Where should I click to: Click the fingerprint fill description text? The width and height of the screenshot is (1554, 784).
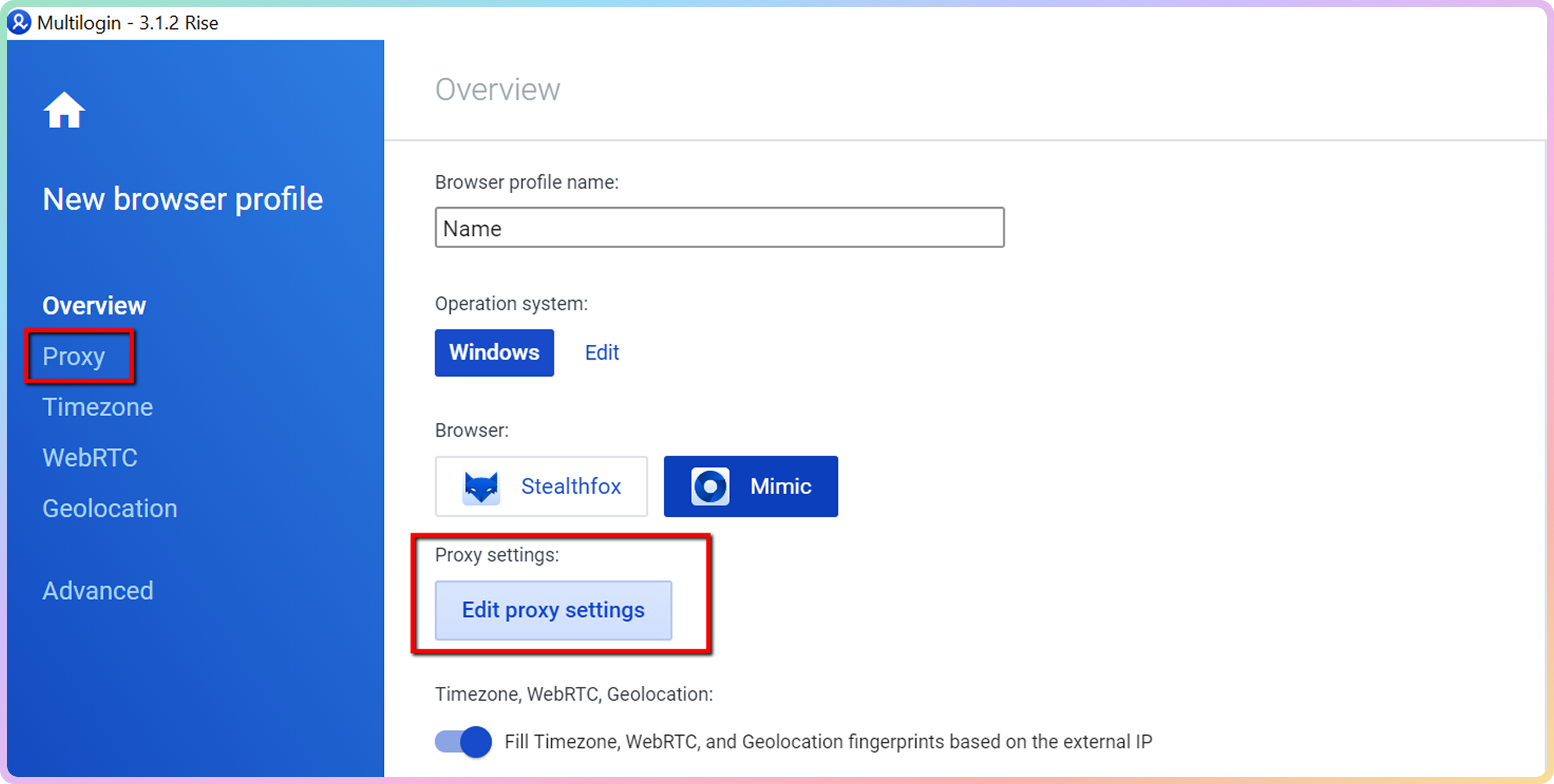(x=827, y=741)
